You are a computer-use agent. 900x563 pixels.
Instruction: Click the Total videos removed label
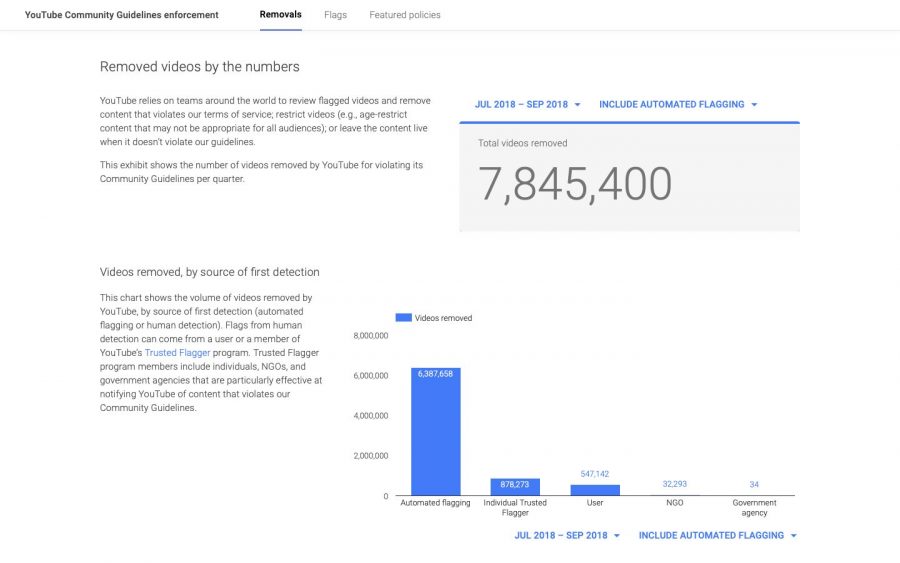pos(522,143)
